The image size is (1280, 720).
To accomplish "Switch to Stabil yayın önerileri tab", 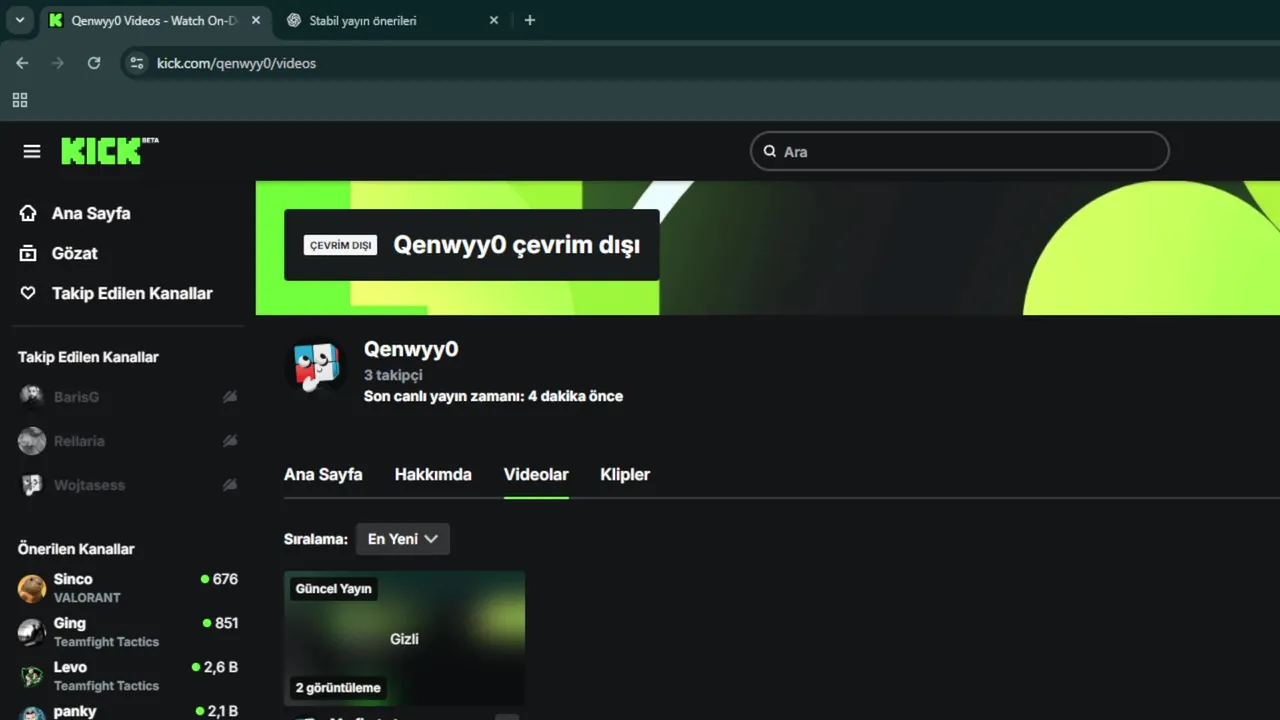I will click(x=391, y=20).
